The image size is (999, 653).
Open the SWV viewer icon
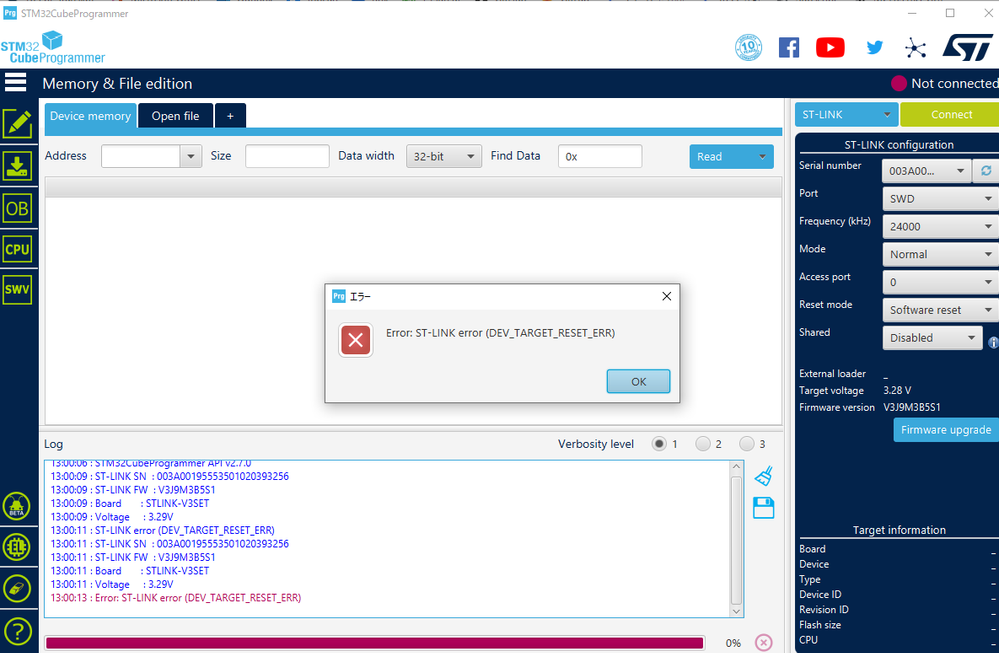tap(17, 290)
